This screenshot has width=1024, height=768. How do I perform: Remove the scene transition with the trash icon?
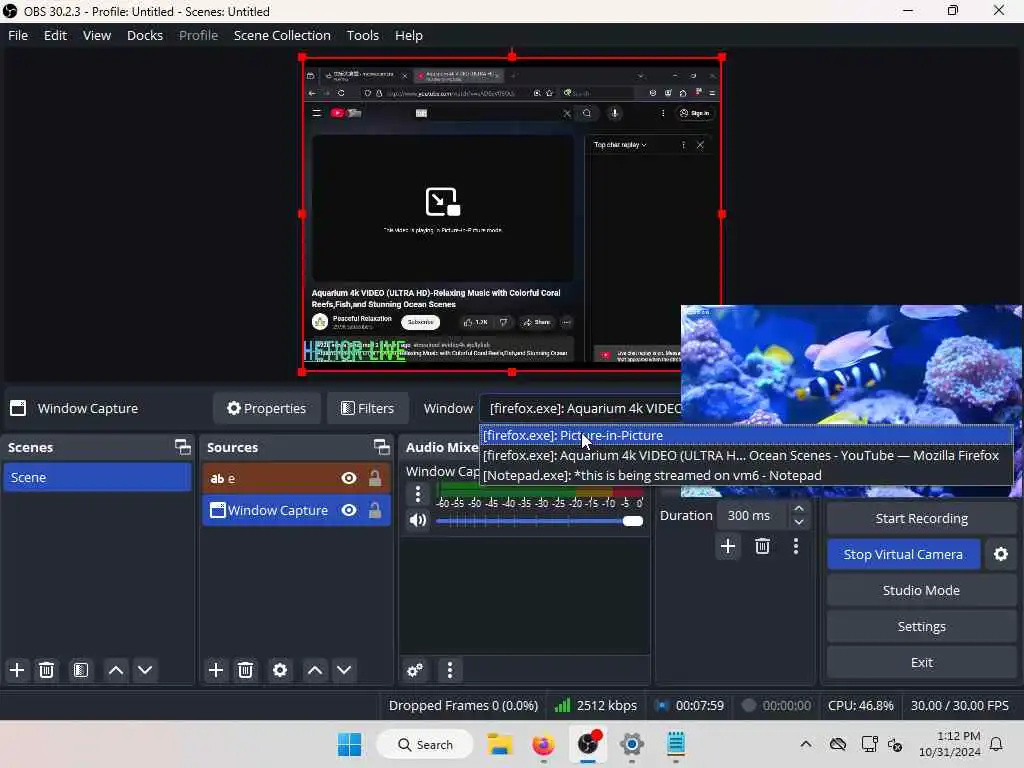(762, 546)
